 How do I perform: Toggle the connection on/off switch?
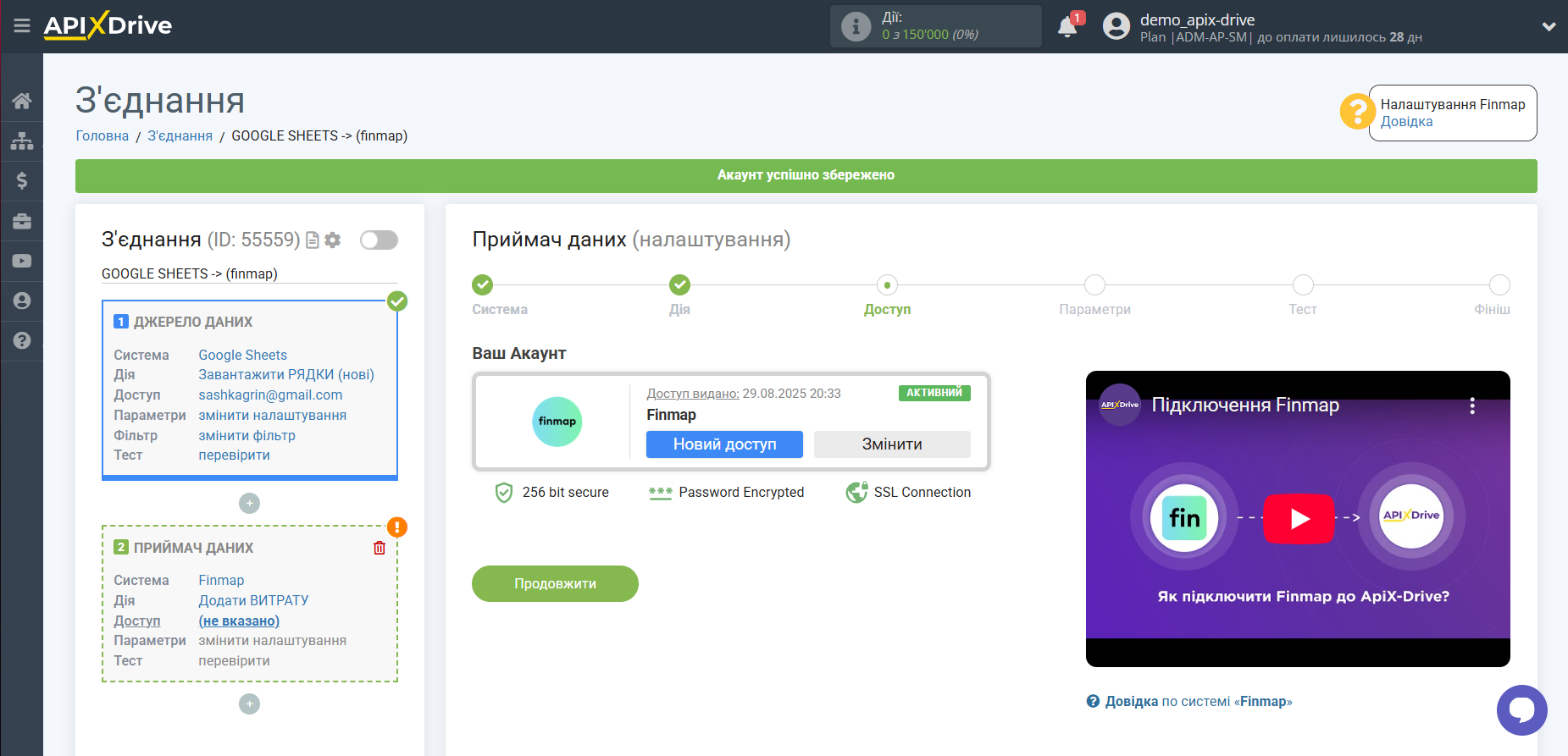379,240
